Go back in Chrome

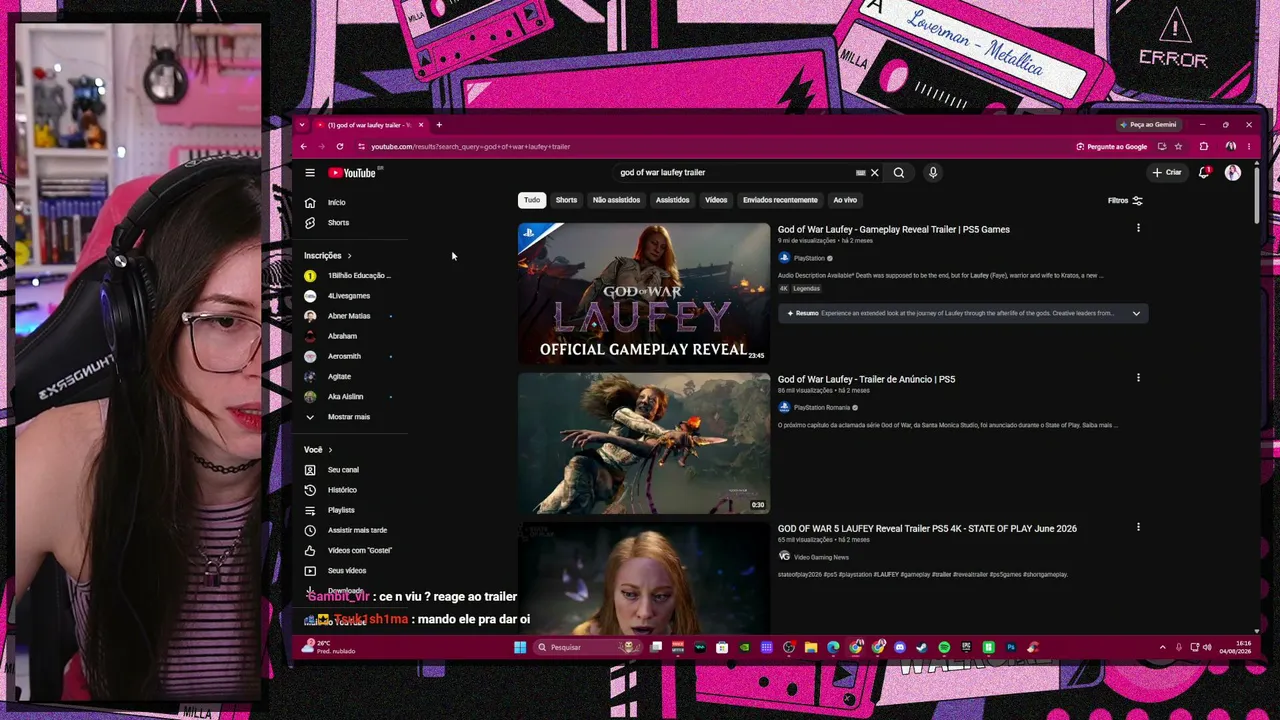304,147
